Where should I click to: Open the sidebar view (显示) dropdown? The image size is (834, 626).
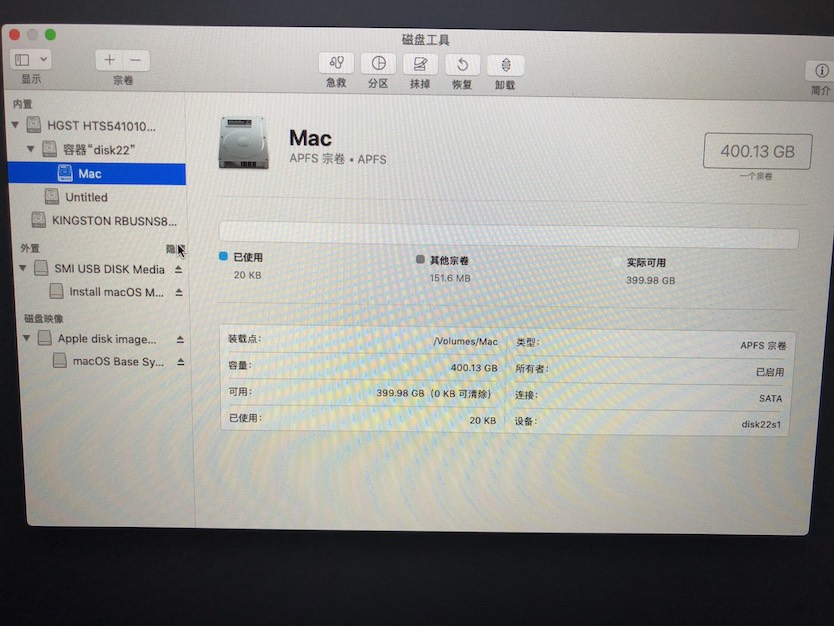[31, 60]
